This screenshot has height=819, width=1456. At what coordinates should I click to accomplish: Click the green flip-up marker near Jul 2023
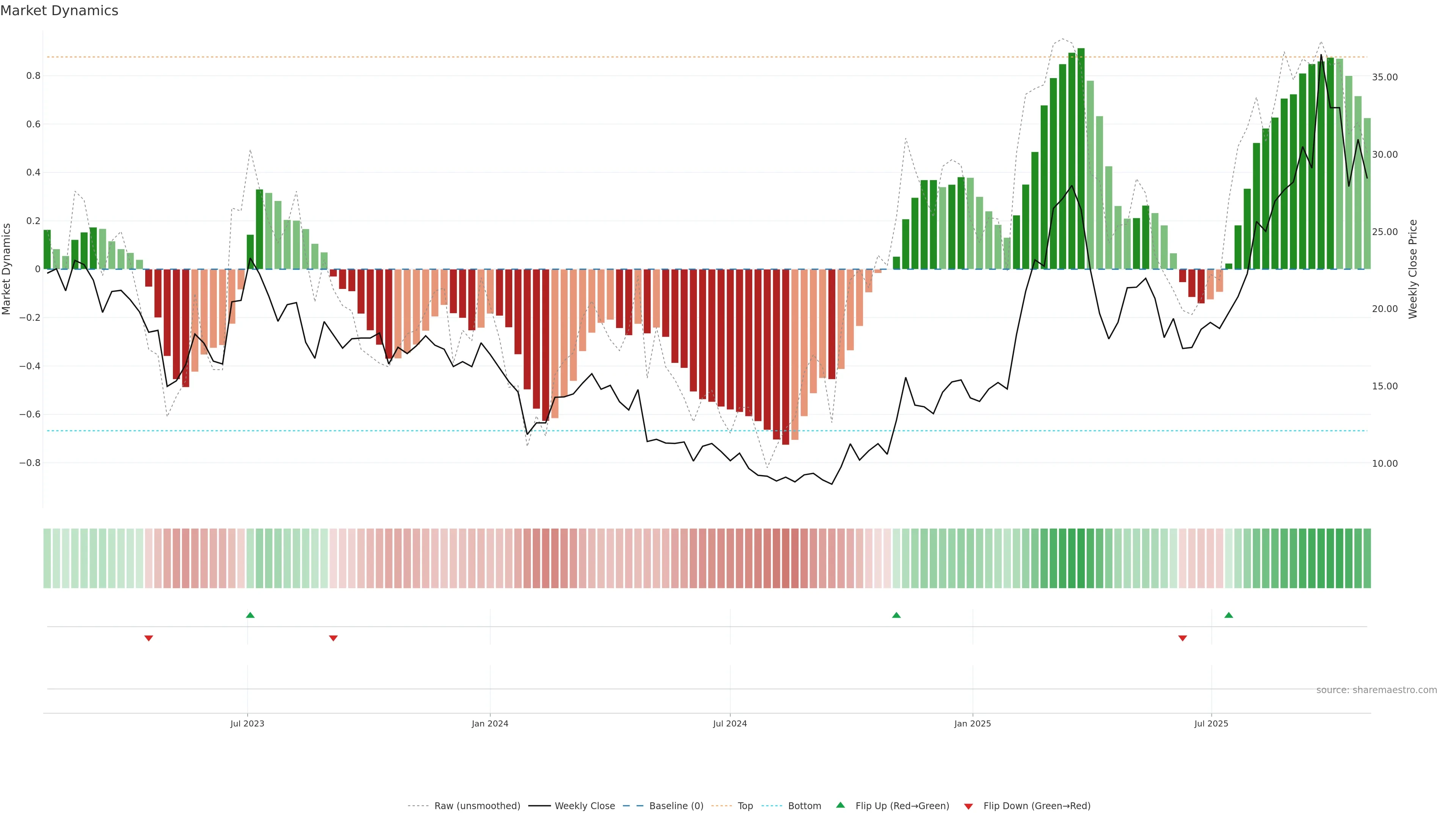pyautogui.click(x=250, y=615)
